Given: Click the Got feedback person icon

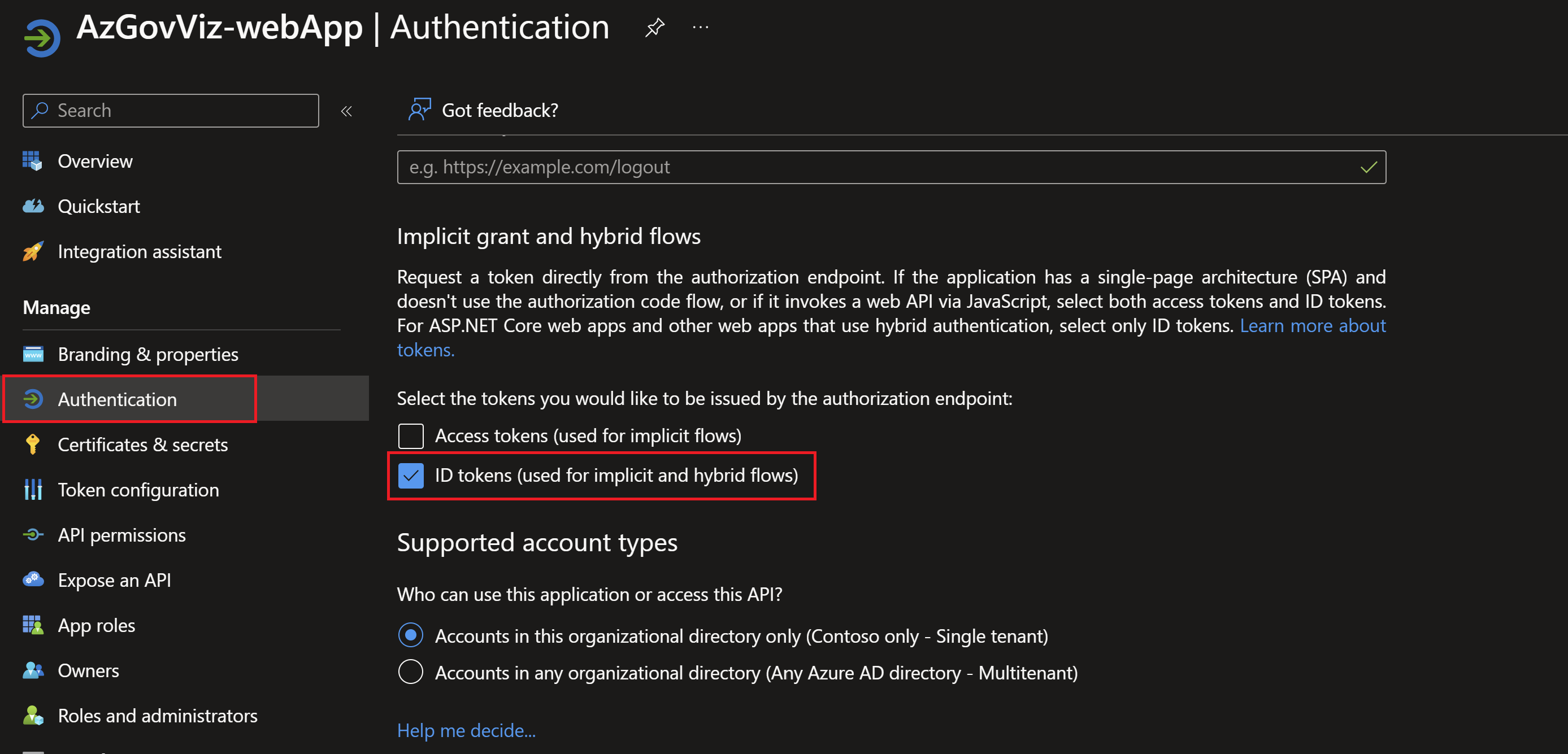Looking at the screenshot, I should click(419, 110).
